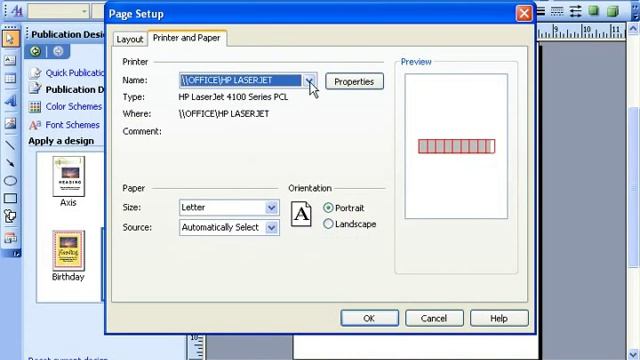The height and width of the screenshot is (360, 640).
Task: Click the printer Properties button
Action: [x=354, y=82]
